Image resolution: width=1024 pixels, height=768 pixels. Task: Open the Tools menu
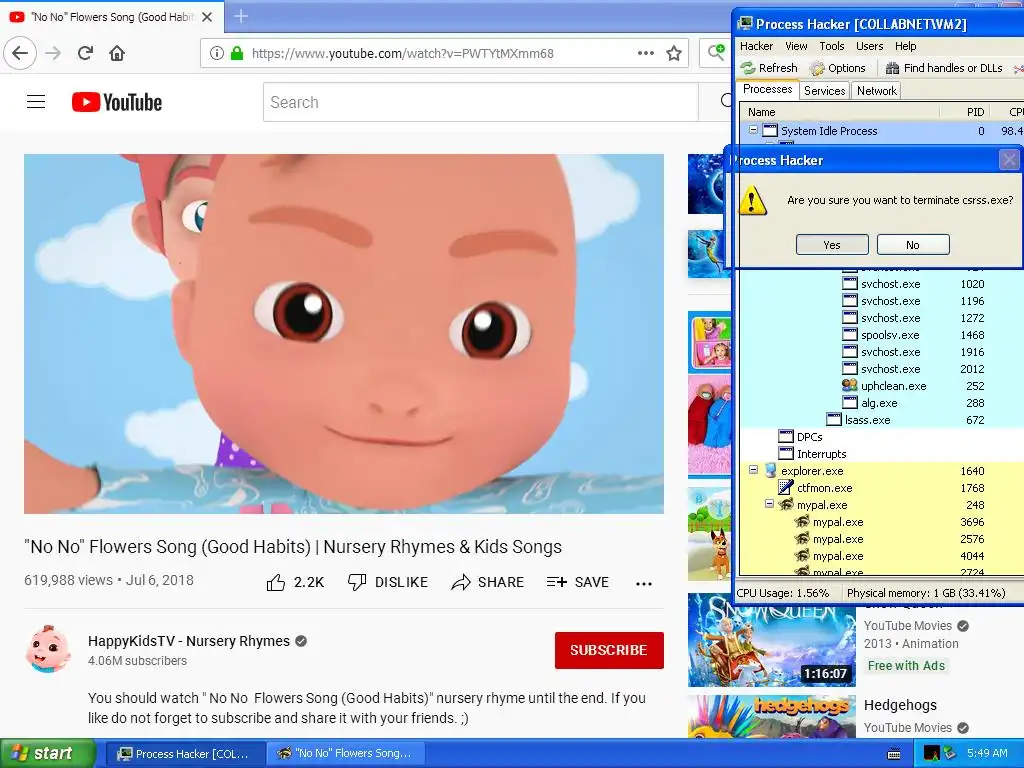click(x=832, y=46)
